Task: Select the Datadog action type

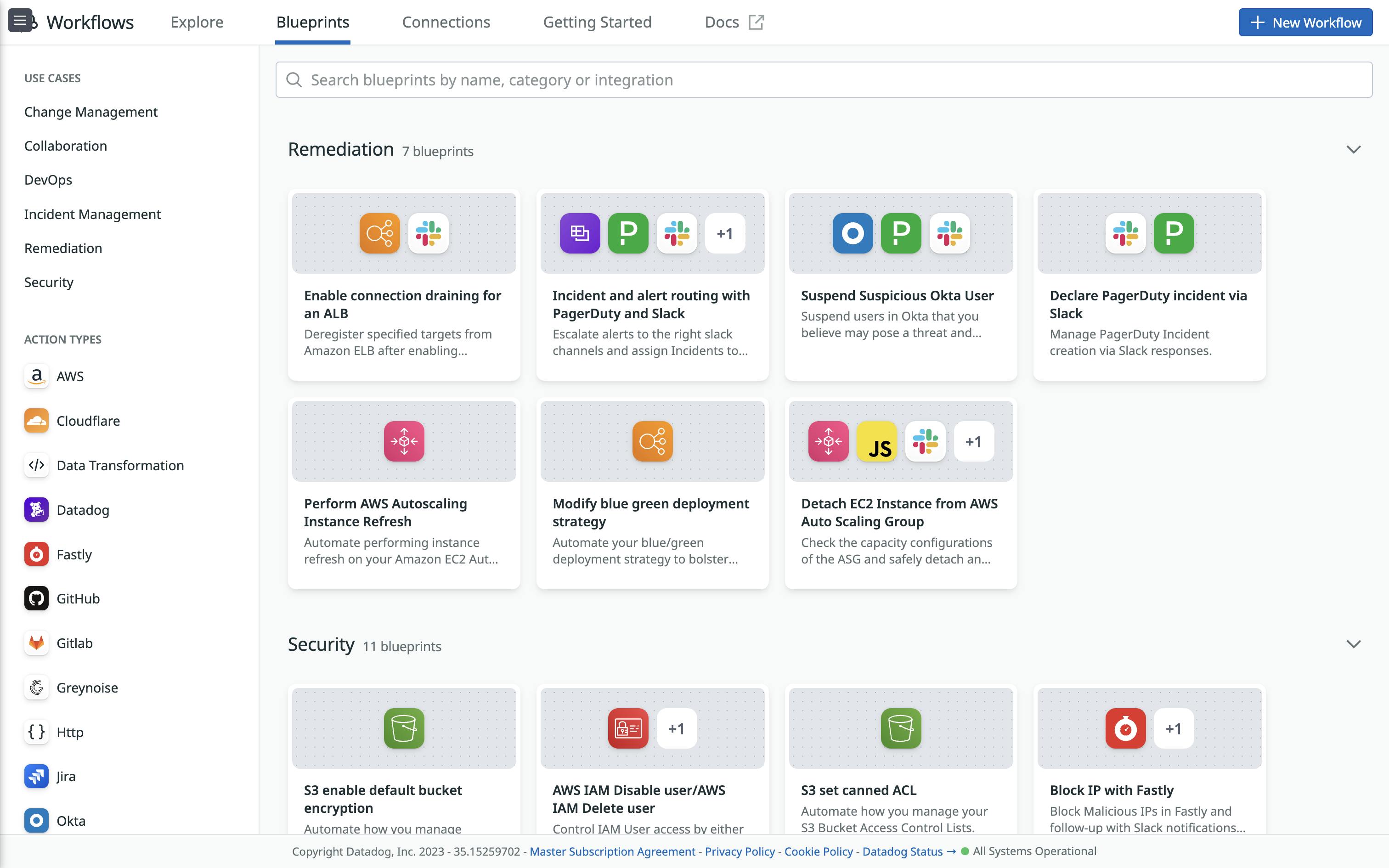Action: (x=36, y=510)
